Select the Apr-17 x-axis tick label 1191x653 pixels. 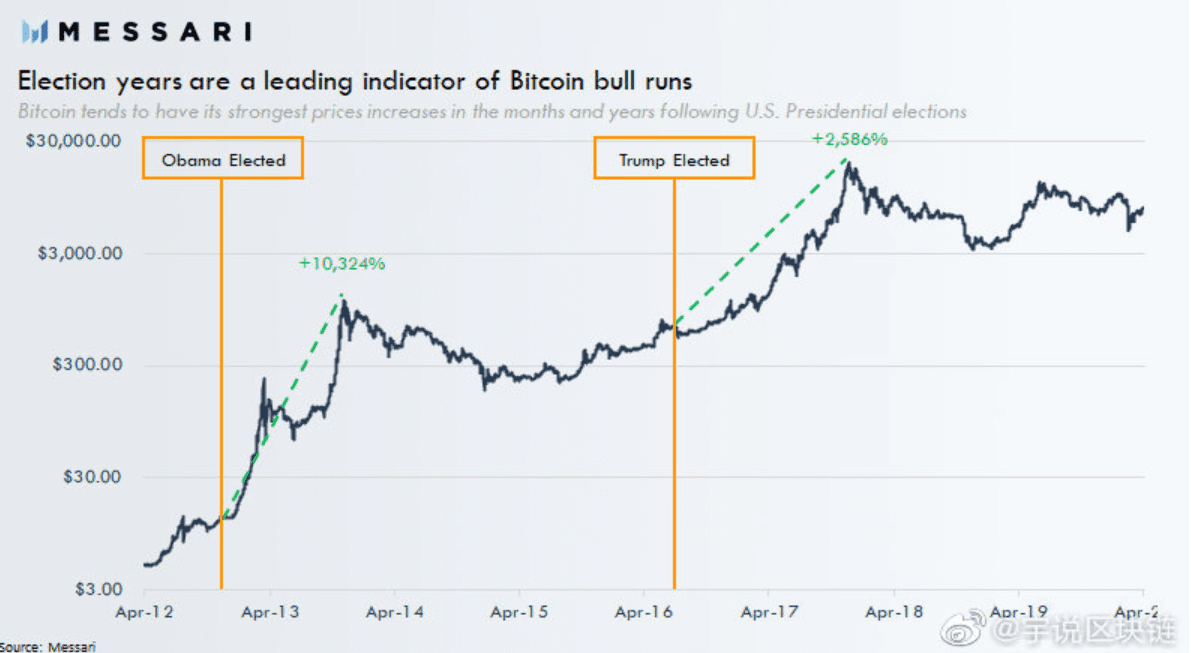tap(769, 612)
